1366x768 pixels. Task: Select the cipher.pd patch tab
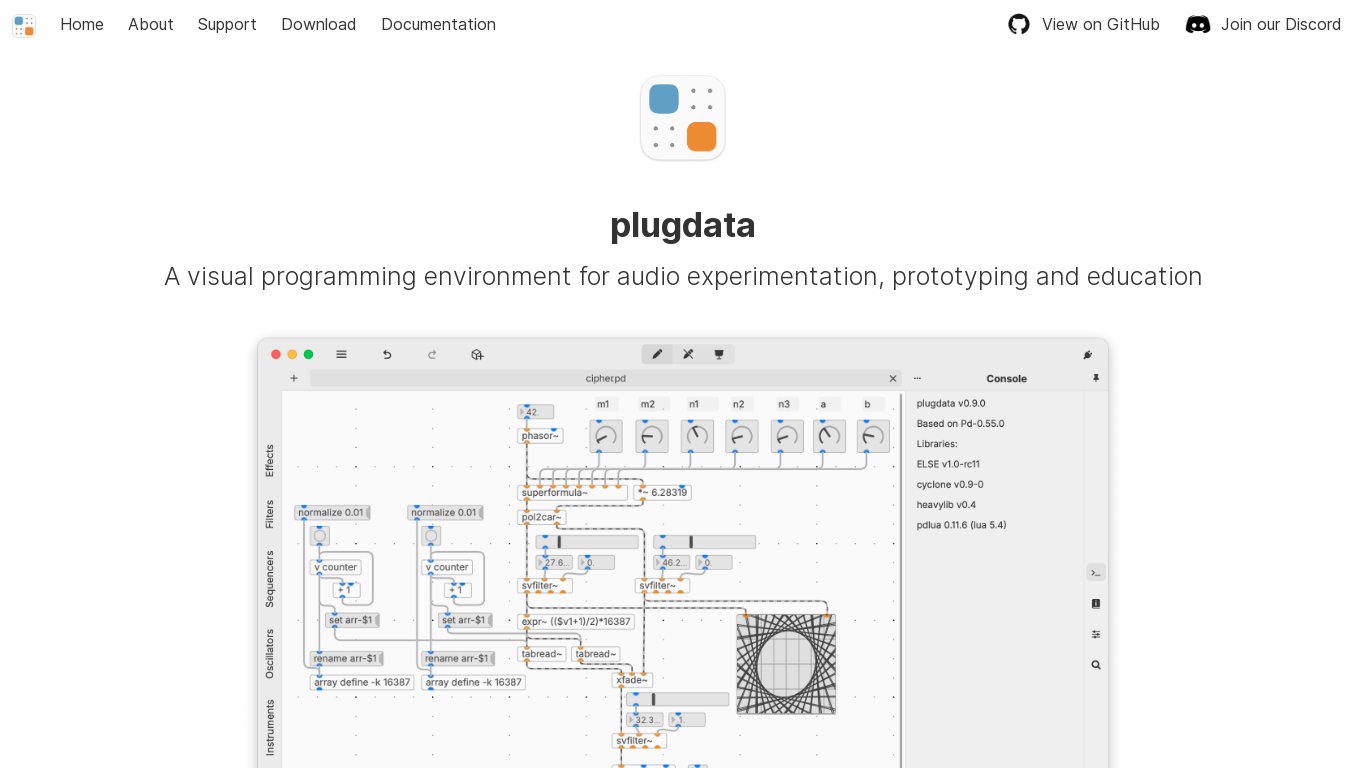pos(606,378)
